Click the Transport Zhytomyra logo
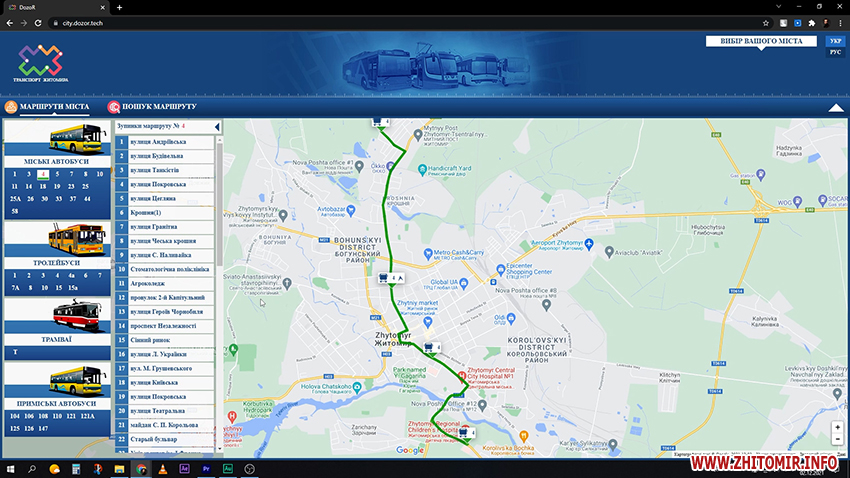Viewport: 850px width, 478px height. click(41, 62)
